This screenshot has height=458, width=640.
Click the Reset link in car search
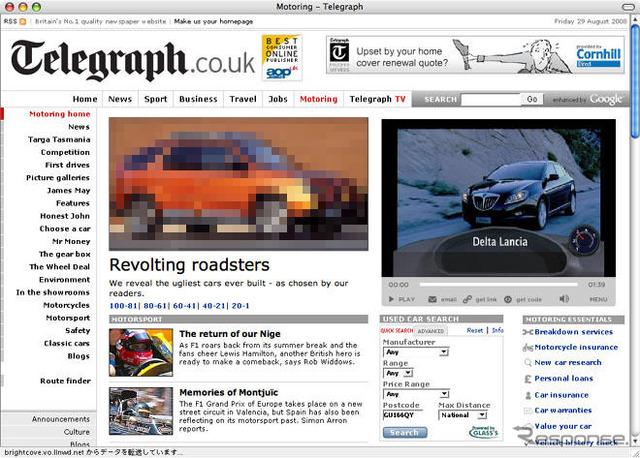475,330
